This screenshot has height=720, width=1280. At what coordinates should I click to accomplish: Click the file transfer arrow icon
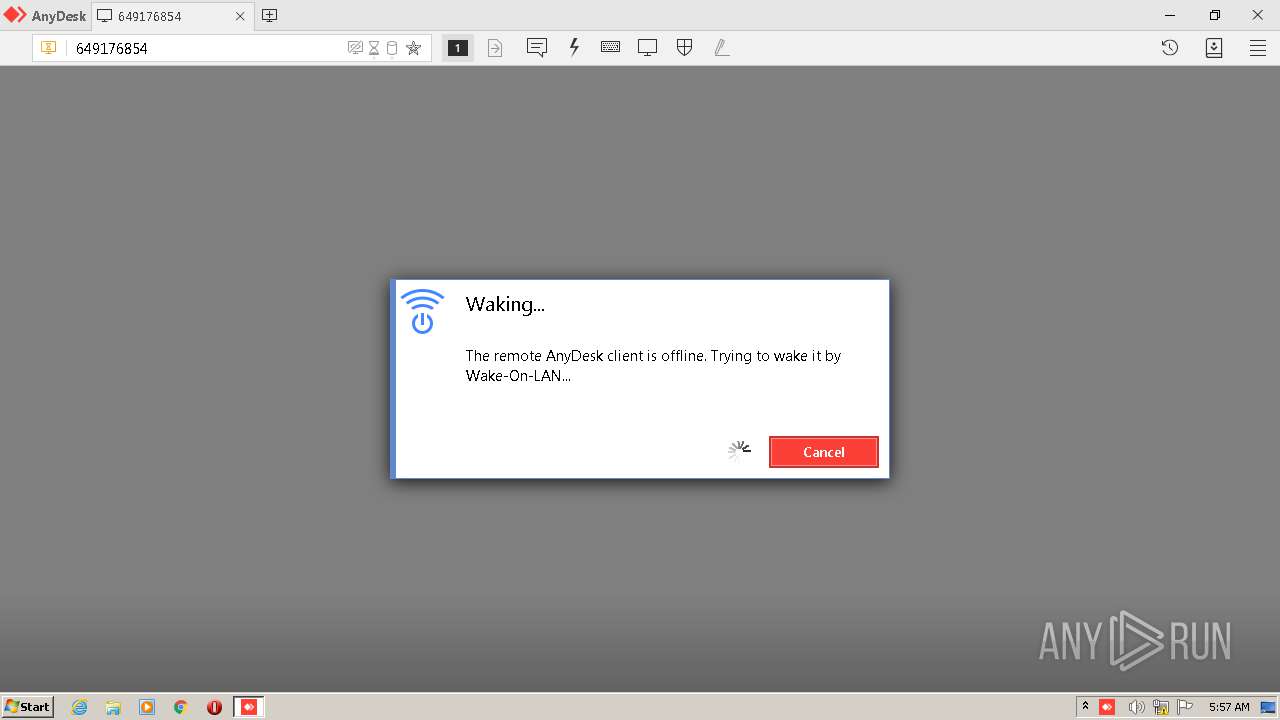point(495,48)
